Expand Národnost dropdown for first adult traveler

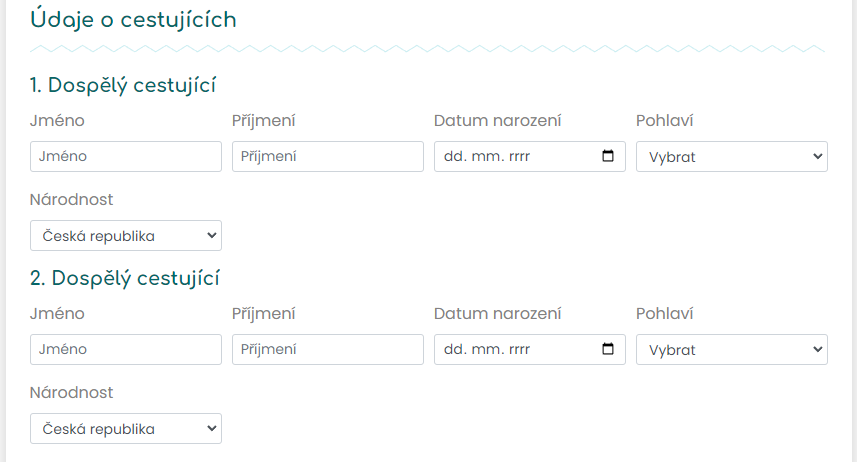126,236
